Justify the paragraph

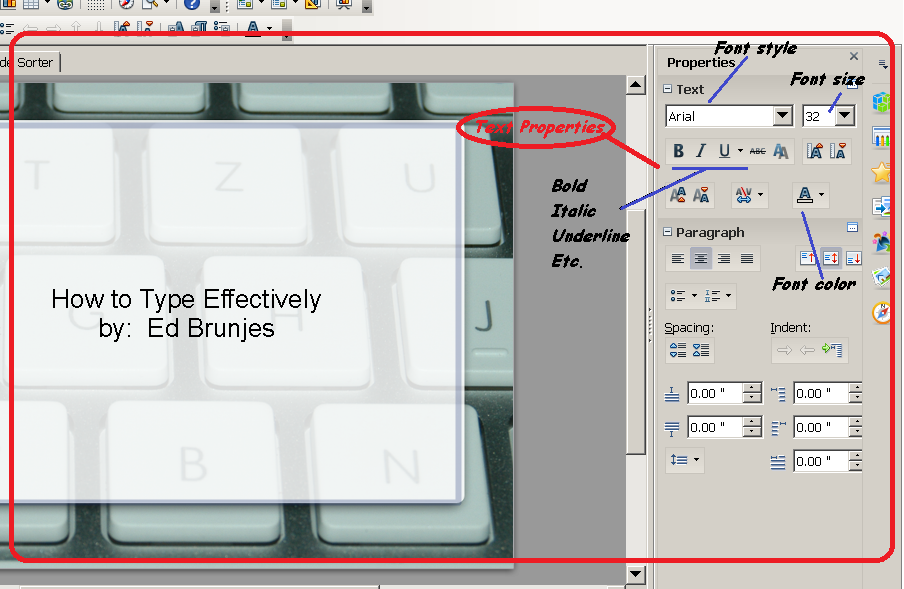click(x=747, y=259)
